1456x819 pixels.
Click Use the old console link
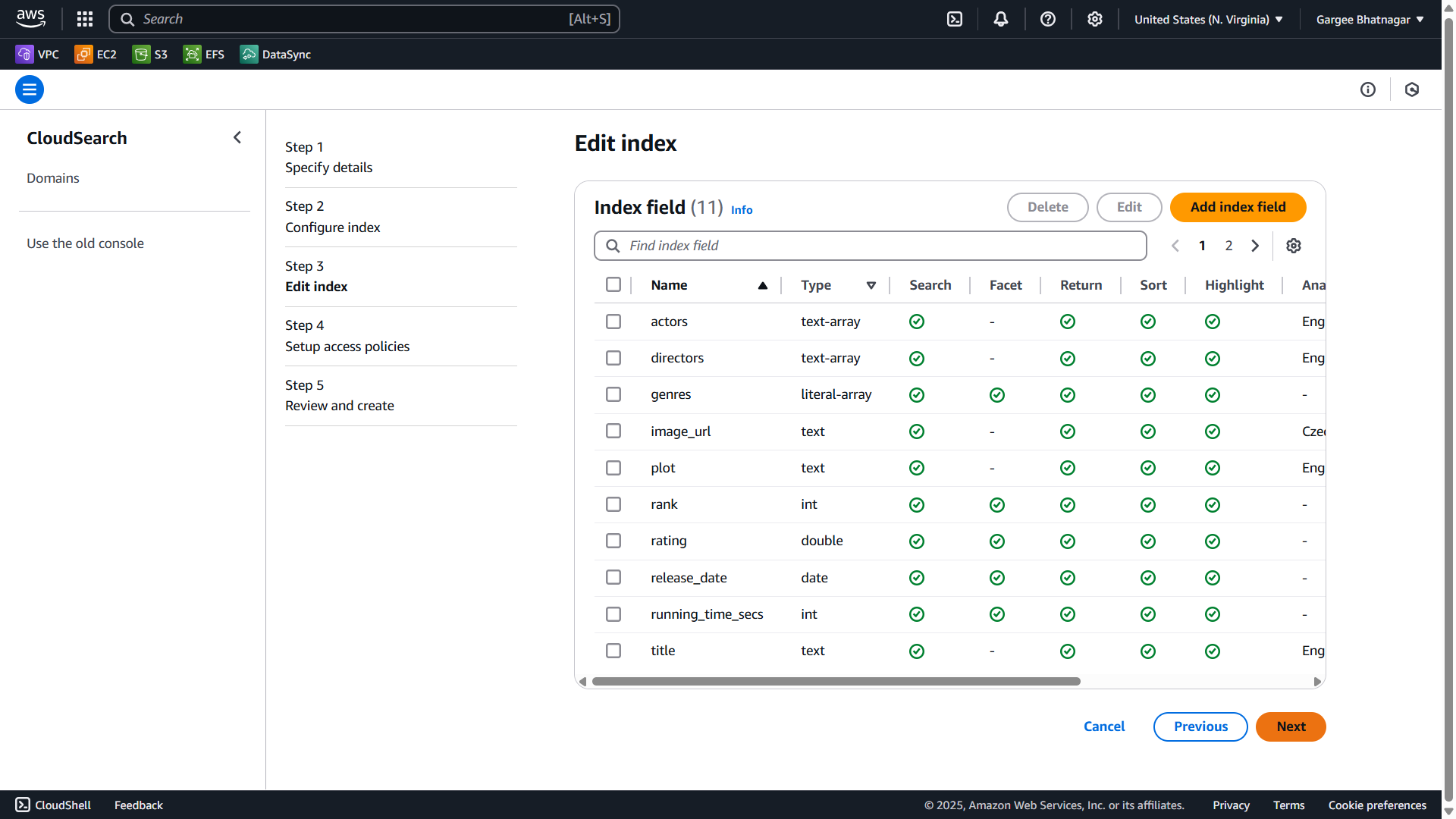pyautogui.click(x=85, y=243)
